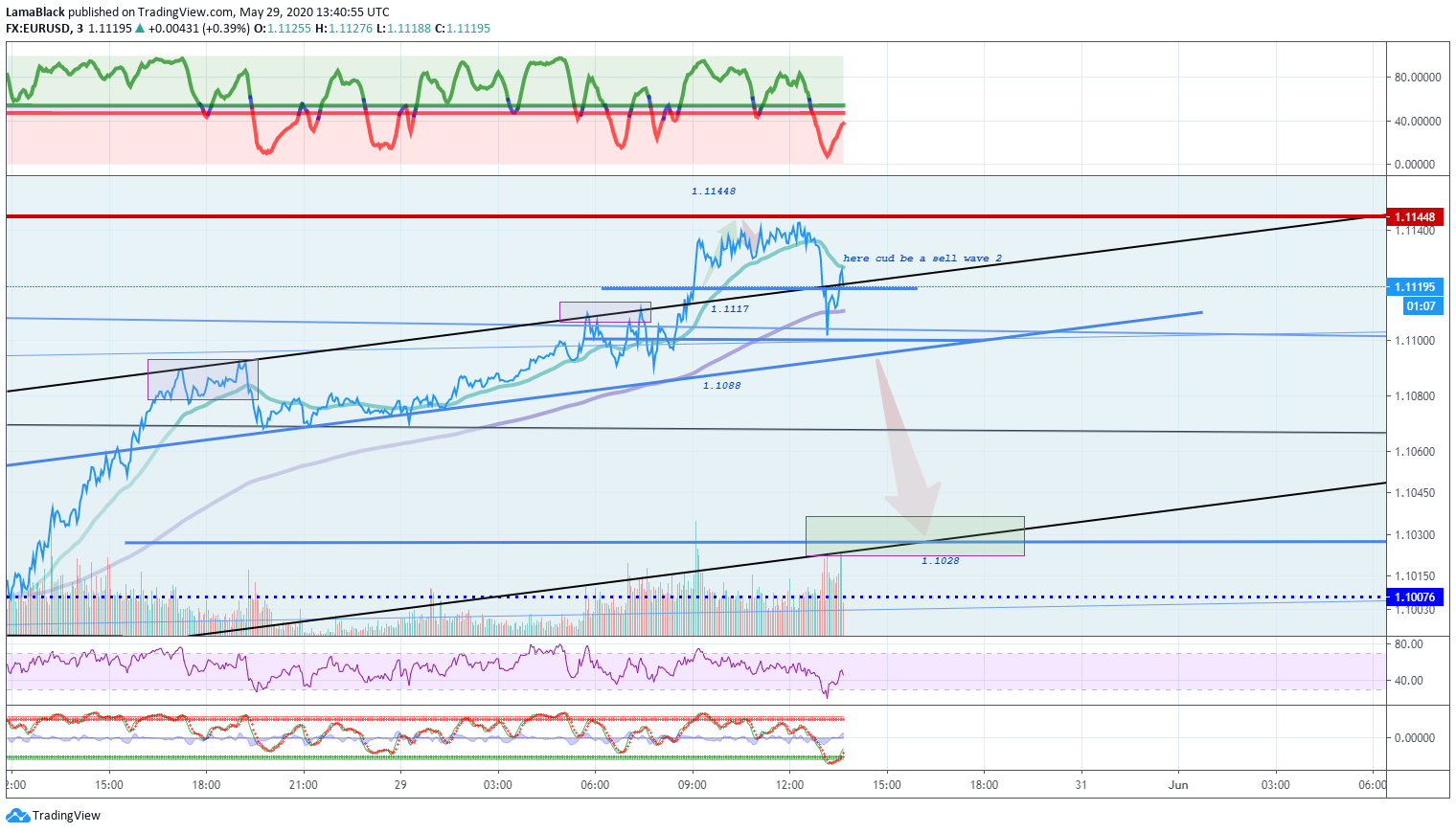Click the 1.10300 price scale label
1456x833 pixels.
(1415, 535)
